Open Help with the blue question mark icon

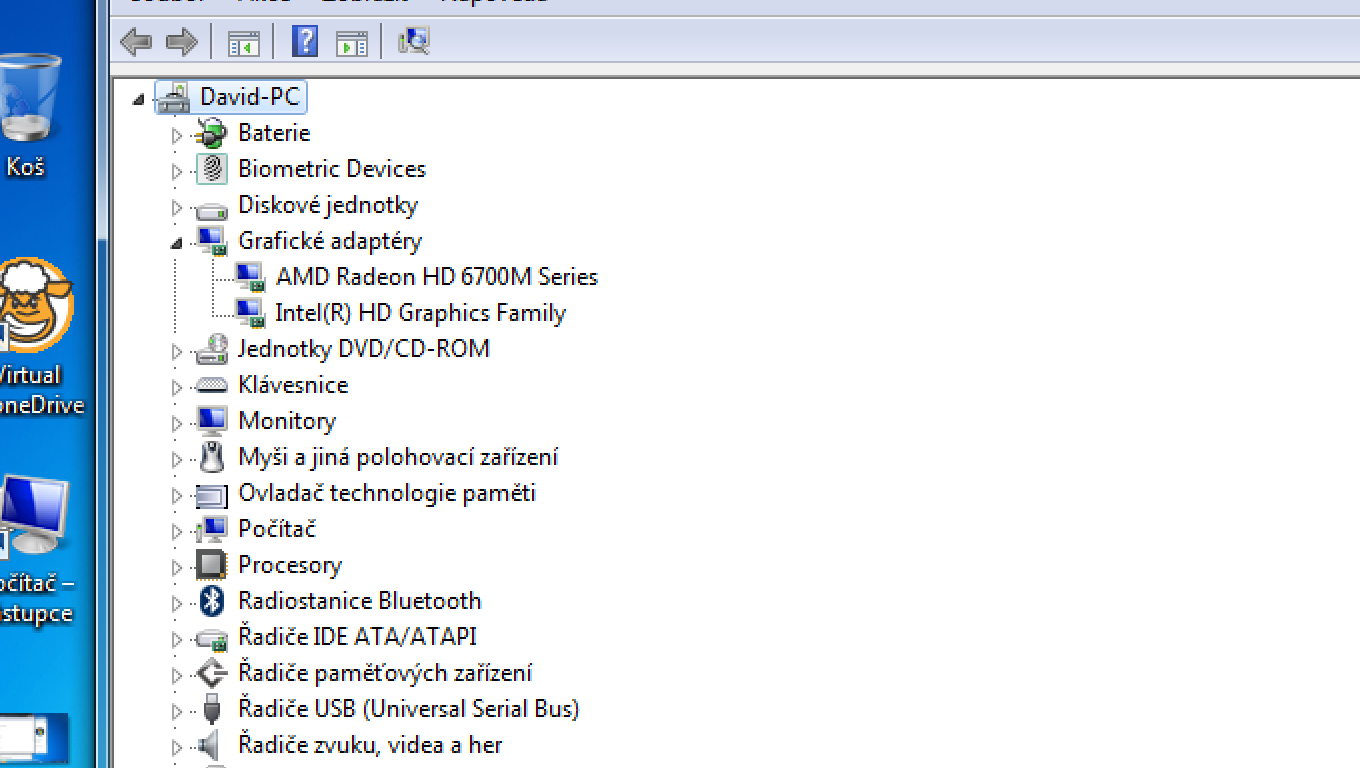click(304, 42)
